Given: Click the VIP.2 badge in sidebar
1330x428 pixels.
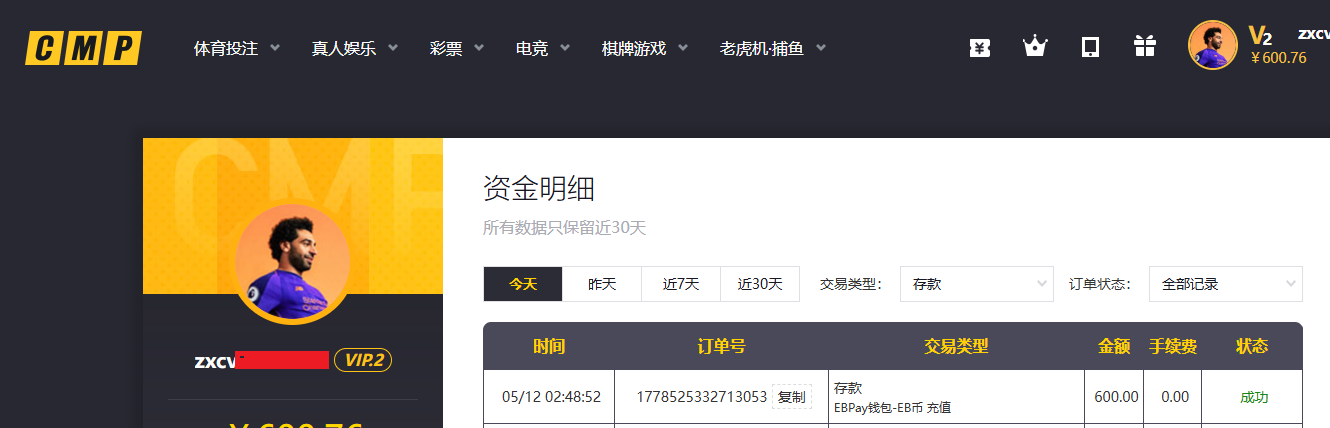Looking at the screenshot, I should coord(363,360).
